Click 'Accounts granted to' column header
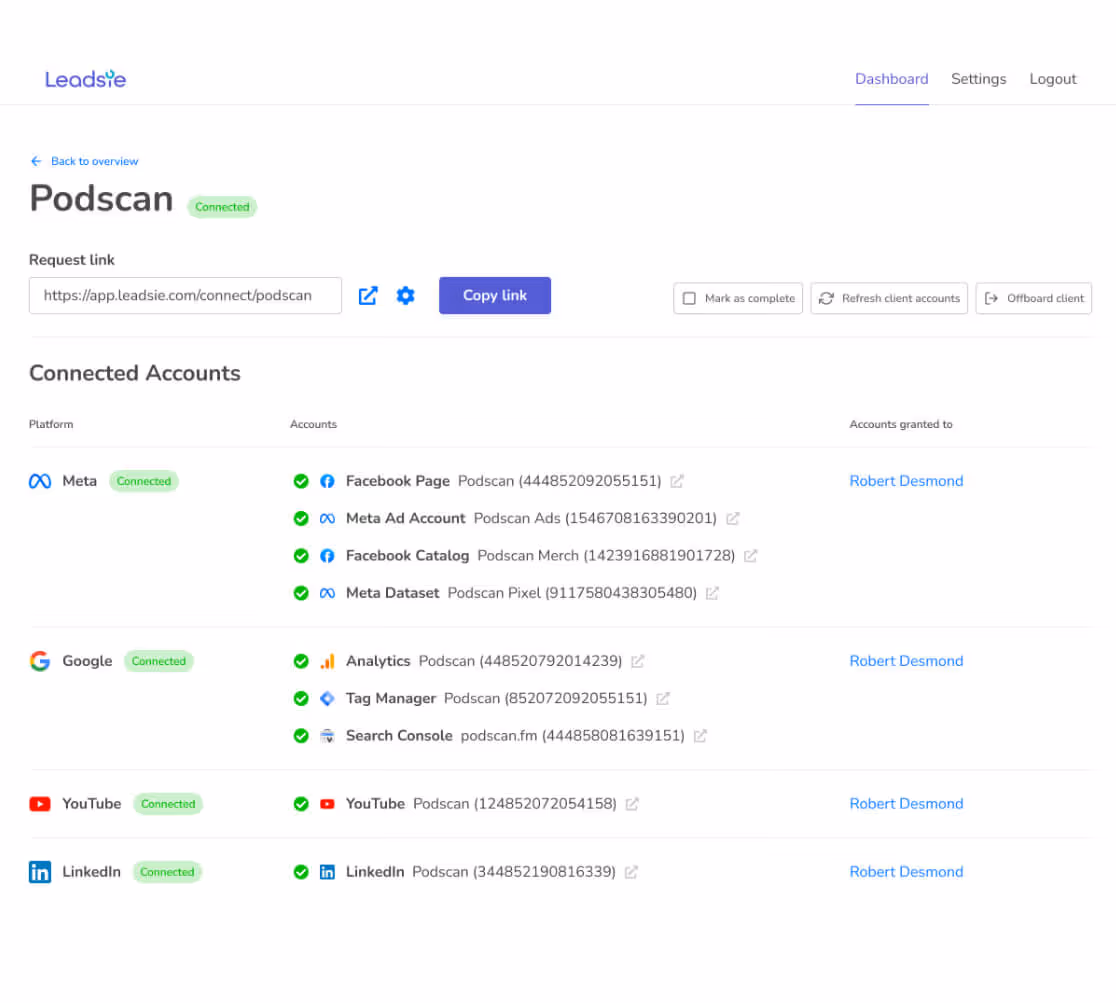Viewport: 1116px width, 1003px height. coord(900,424)
